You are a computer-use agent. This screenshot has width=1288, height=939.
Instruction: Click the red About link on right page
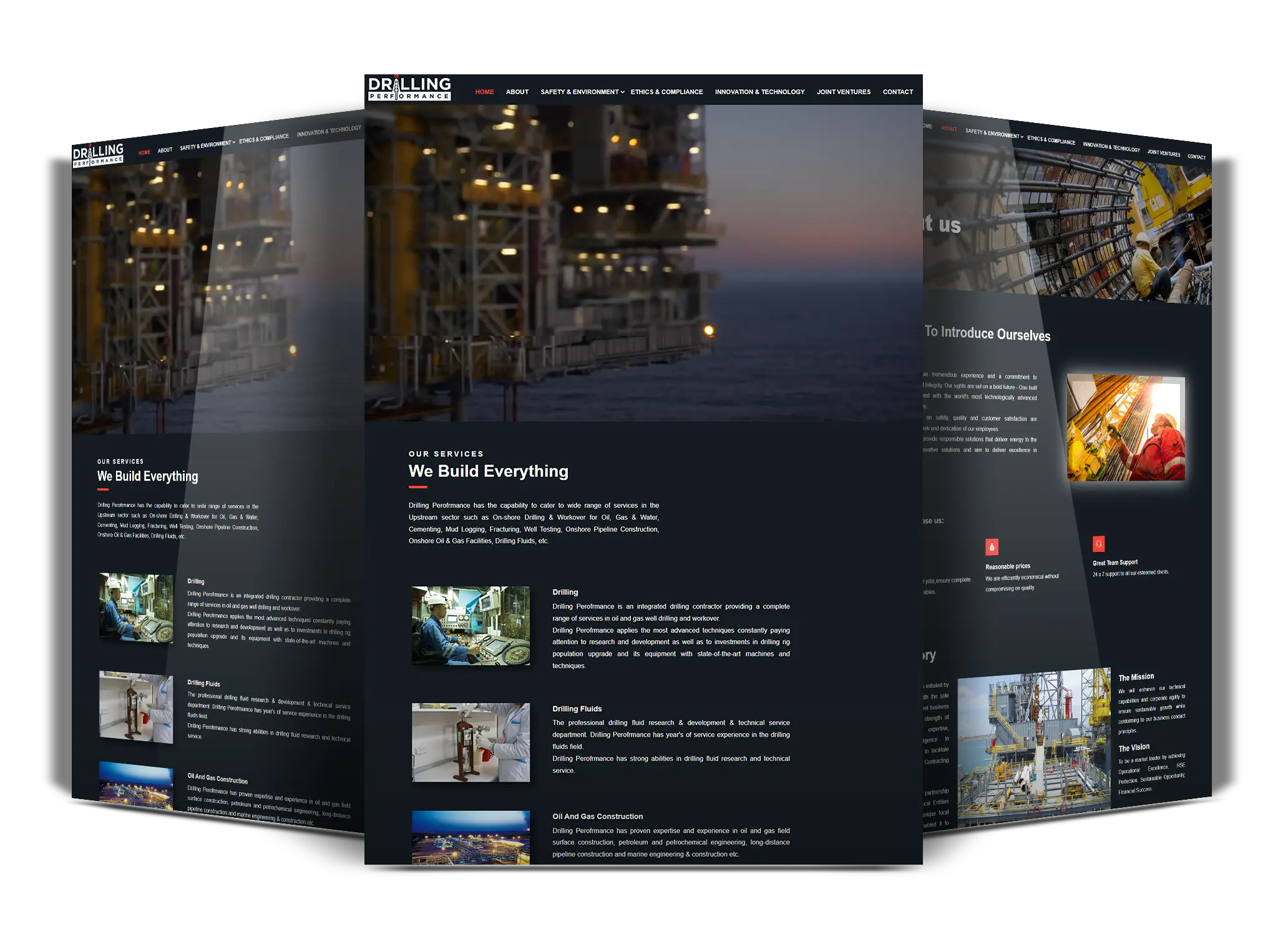tap(949, 129)
